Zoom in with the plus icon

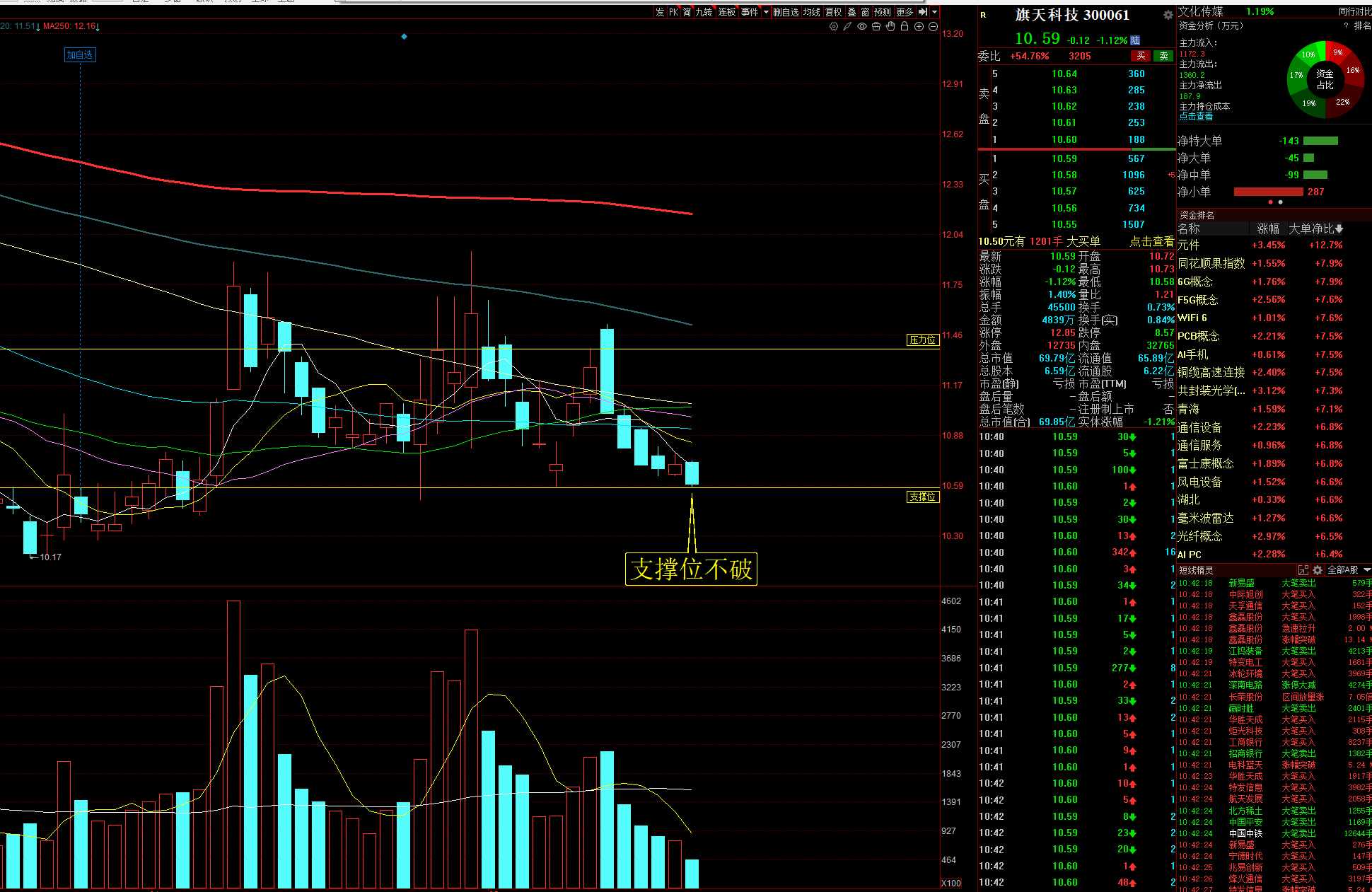[919, 26]
